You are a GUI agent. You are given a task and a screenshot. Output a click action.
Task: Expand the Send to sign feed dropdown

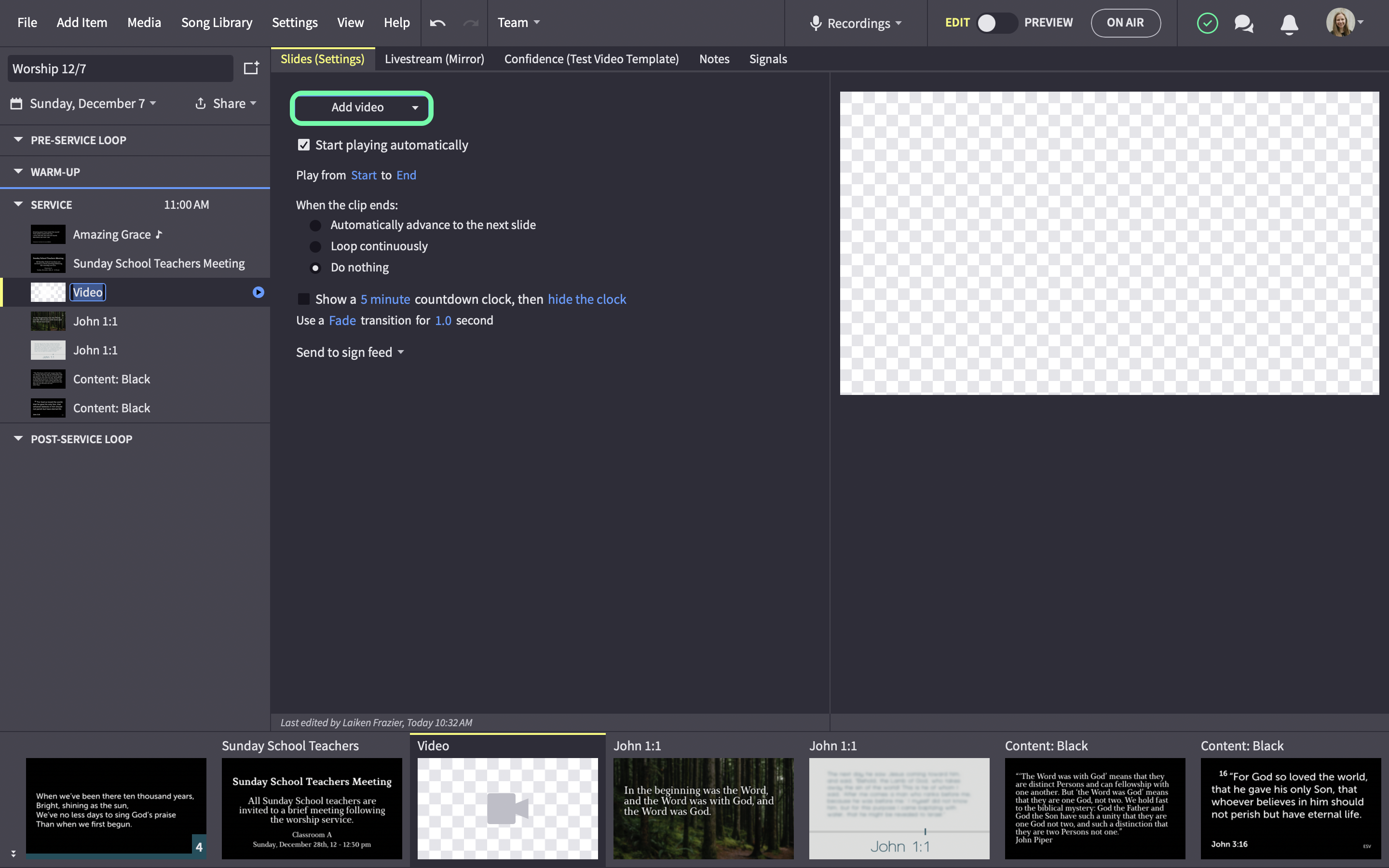(350, 352)
